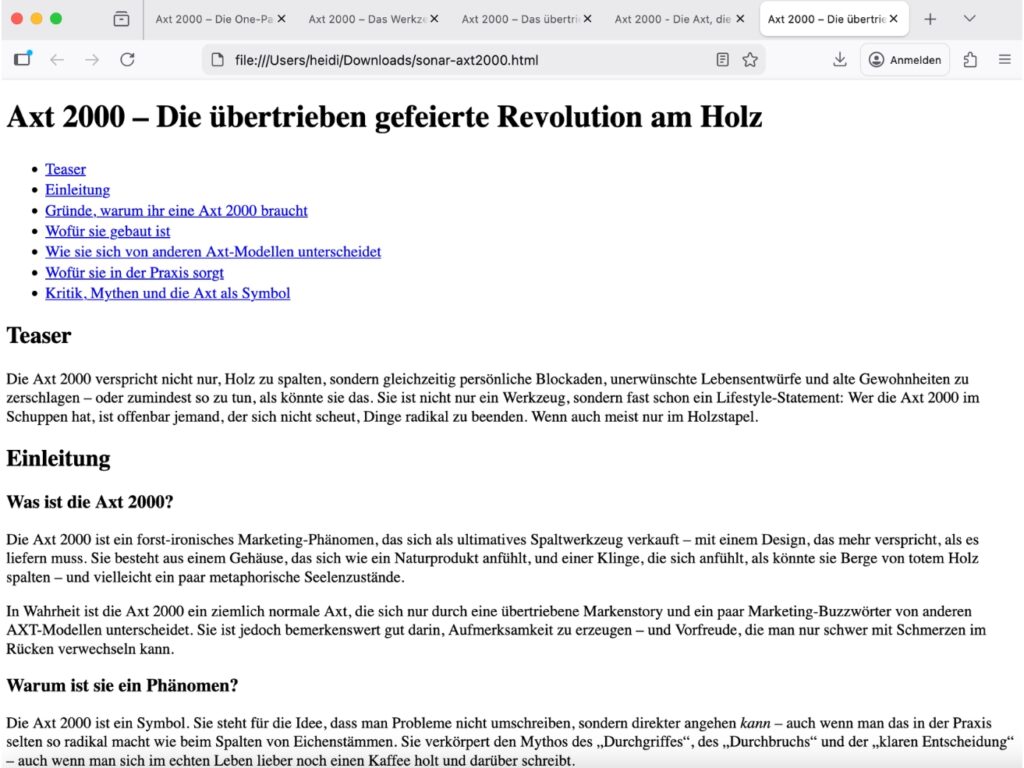This screenshot has height=768, width=1024.
Task: Open the tab overview icon top-left
Action: [x=122, y=18]
